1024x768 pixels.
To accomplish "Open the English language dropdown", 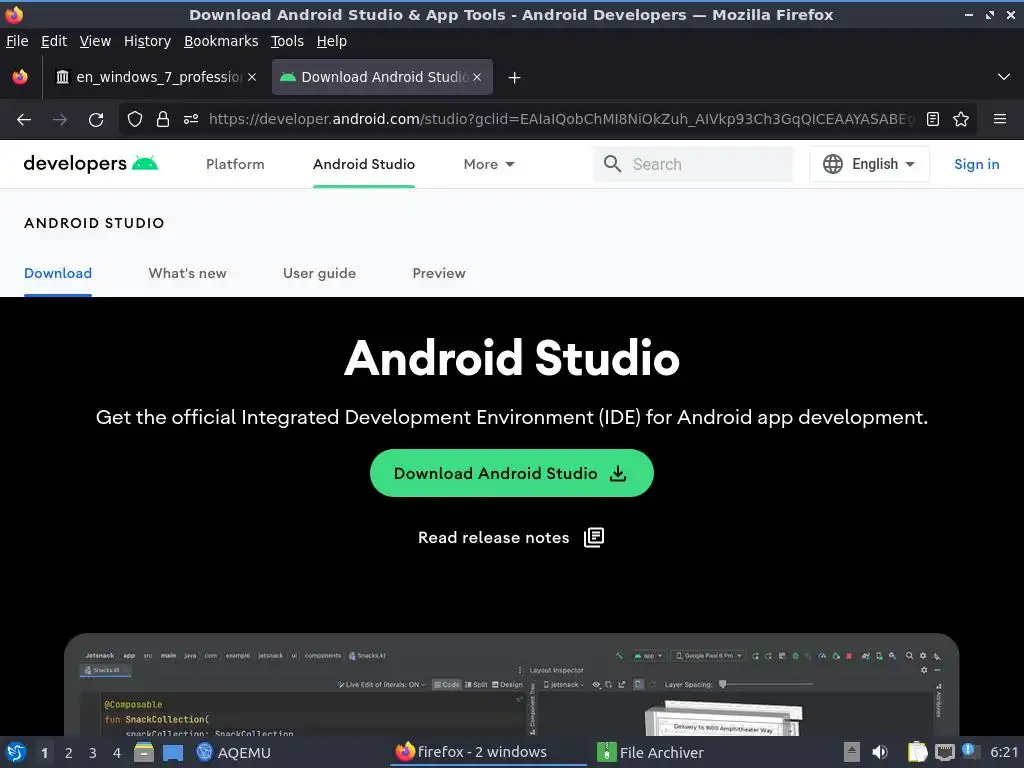I will [x=869, y=164].
